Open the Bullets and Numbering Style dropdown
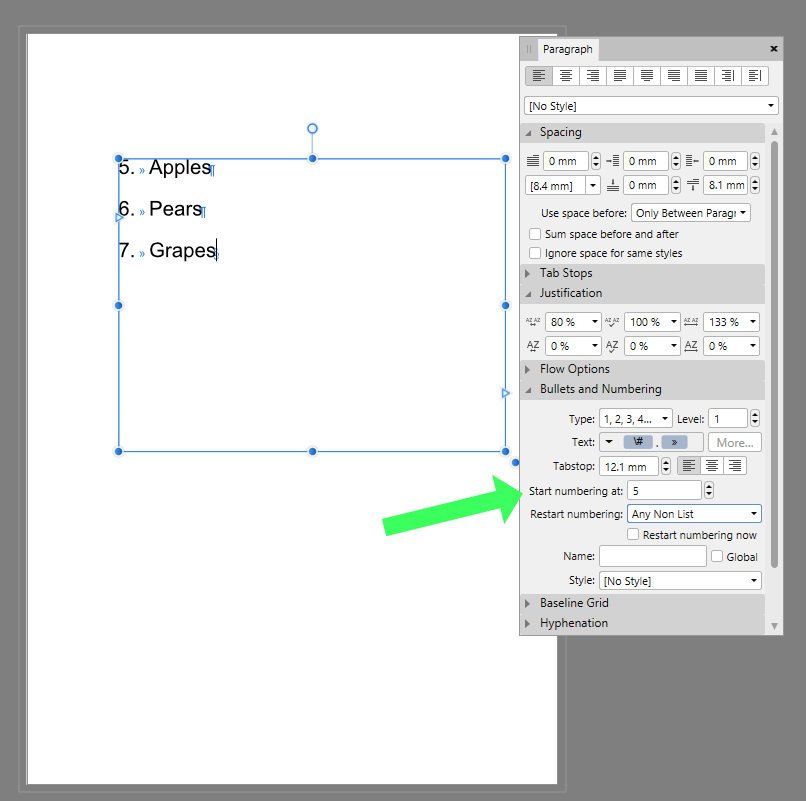 680,581
